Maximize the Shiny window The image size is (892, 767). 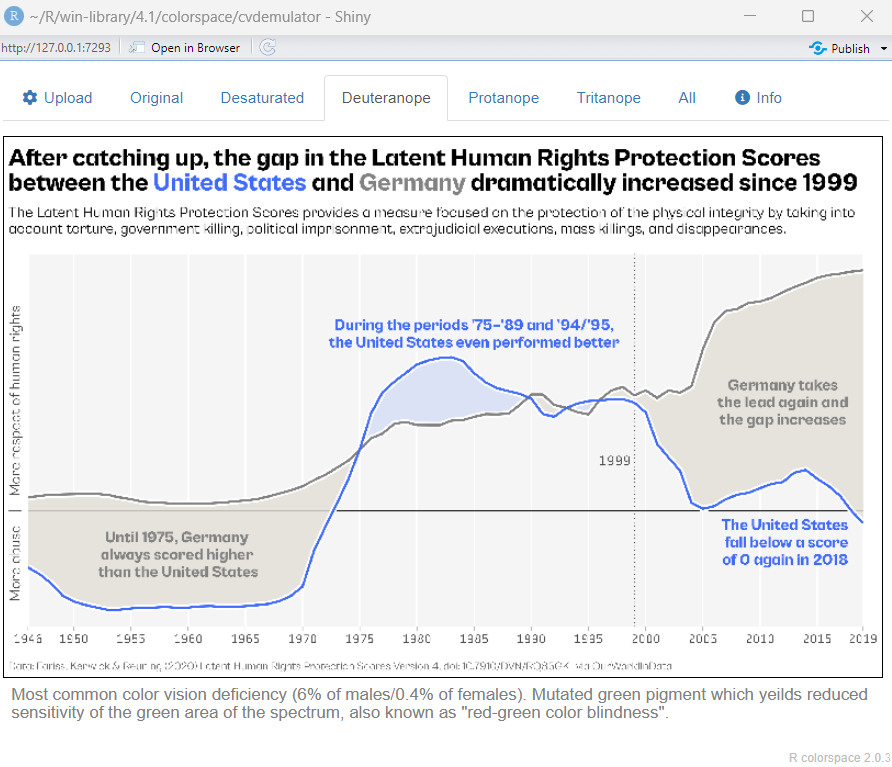coord(807,15)
